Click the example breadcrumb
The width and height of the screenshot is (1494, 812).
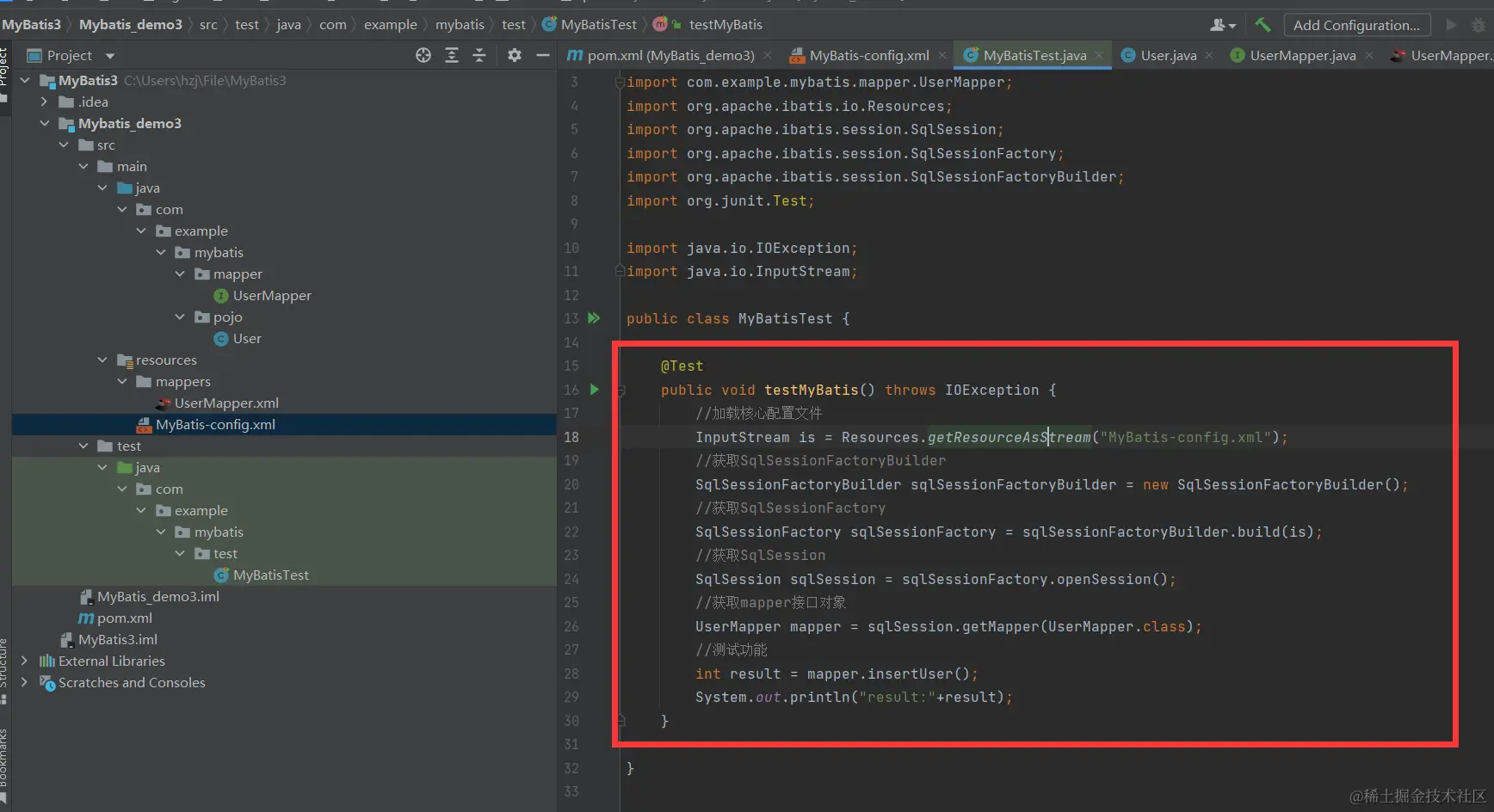pyautogui.click(x=391, y=25)
